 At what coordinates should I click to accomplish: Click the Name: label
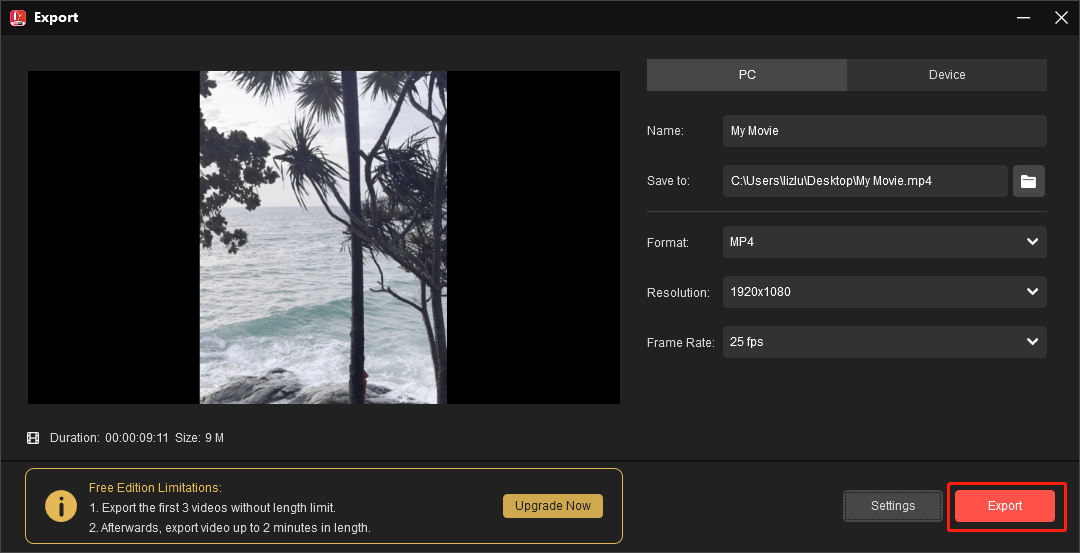[665, 131]
